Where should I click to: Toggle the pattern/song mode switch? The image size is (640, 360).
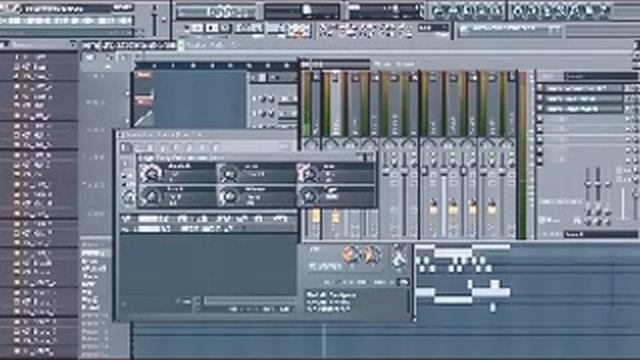pos(186,28)
